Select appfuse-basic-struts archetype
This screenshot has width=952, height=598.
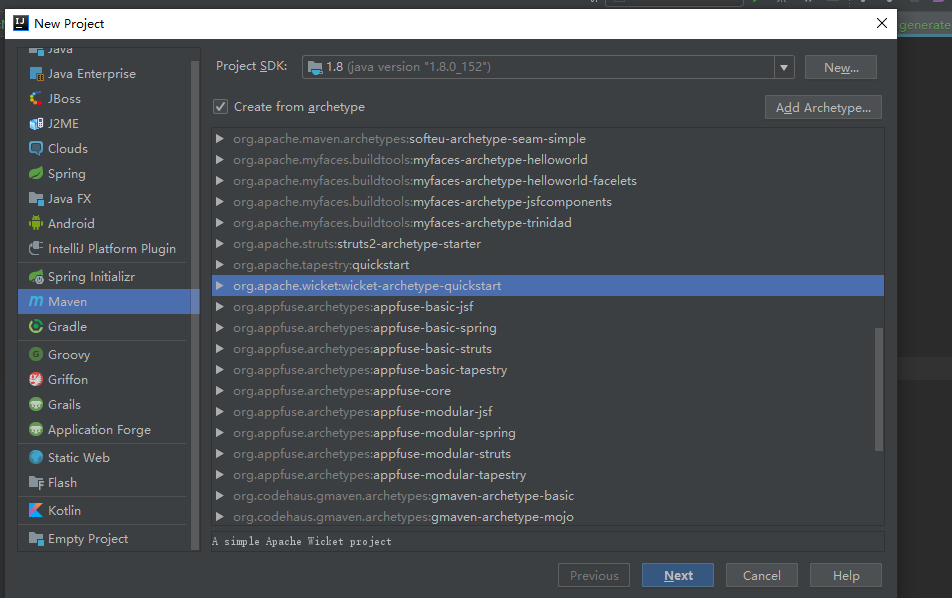(x=548, y=349)
